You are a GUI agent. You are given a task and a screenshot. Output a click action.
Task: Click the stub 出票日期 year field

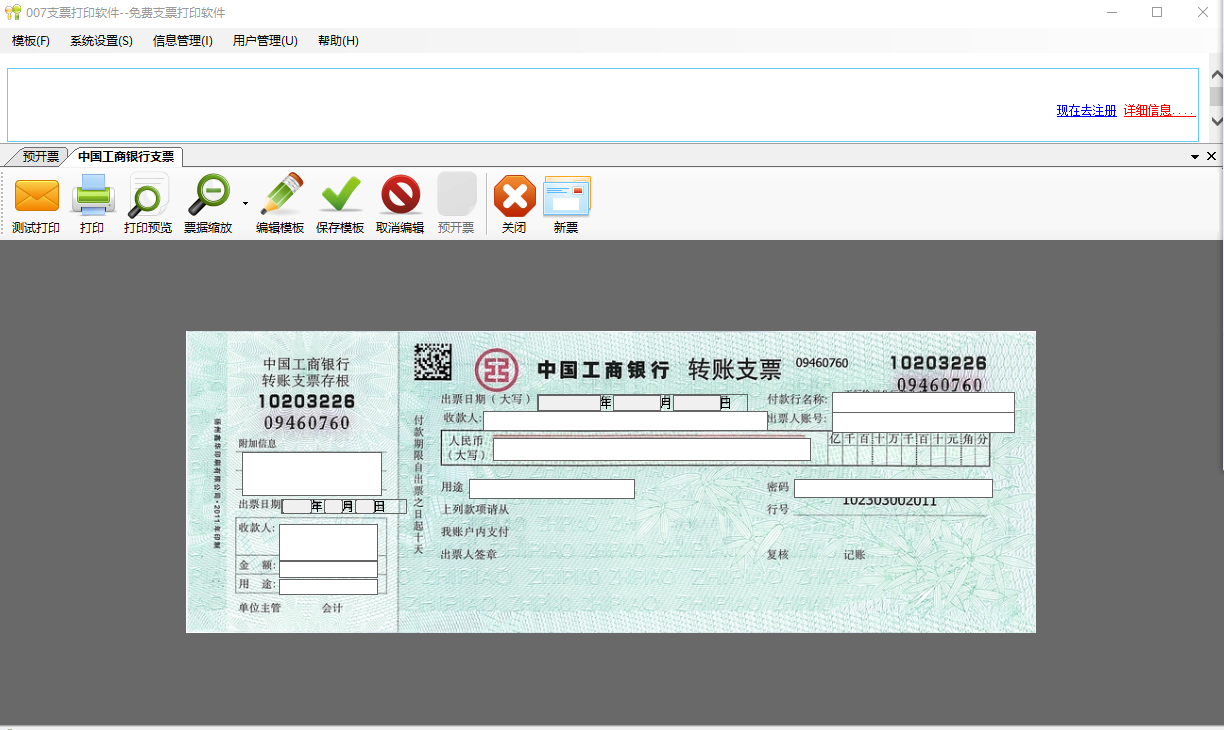[297, 506]
